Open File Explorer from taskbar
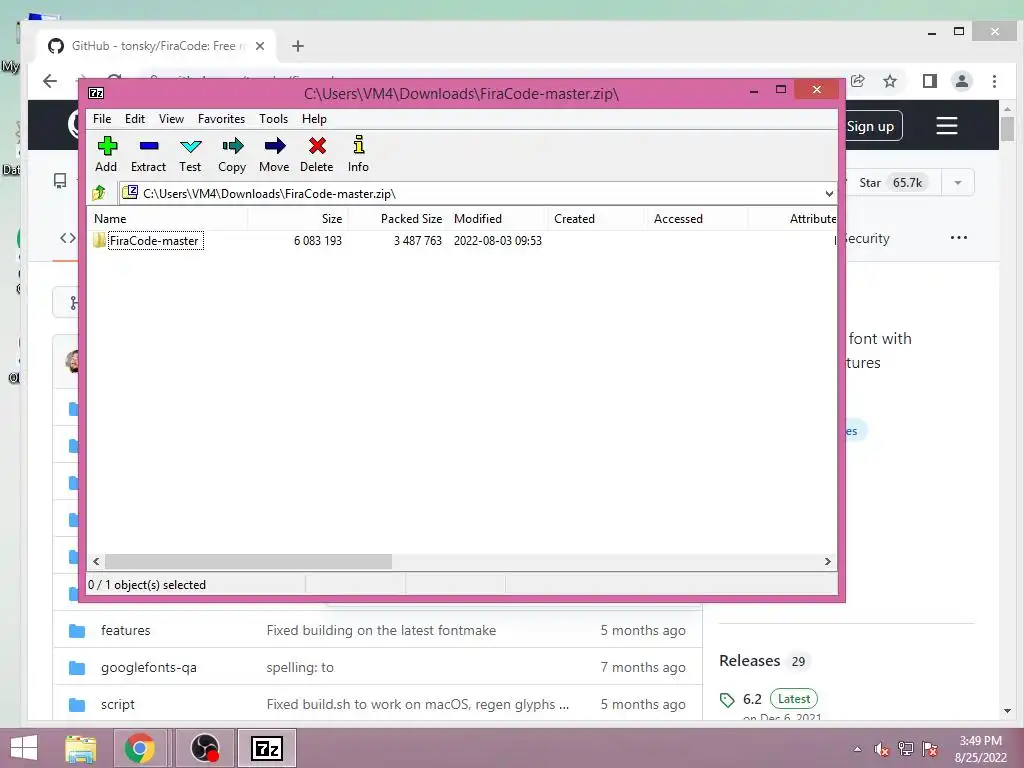Image resolution: width=1024 pixels, height=768 pixels. coord(81,748)
